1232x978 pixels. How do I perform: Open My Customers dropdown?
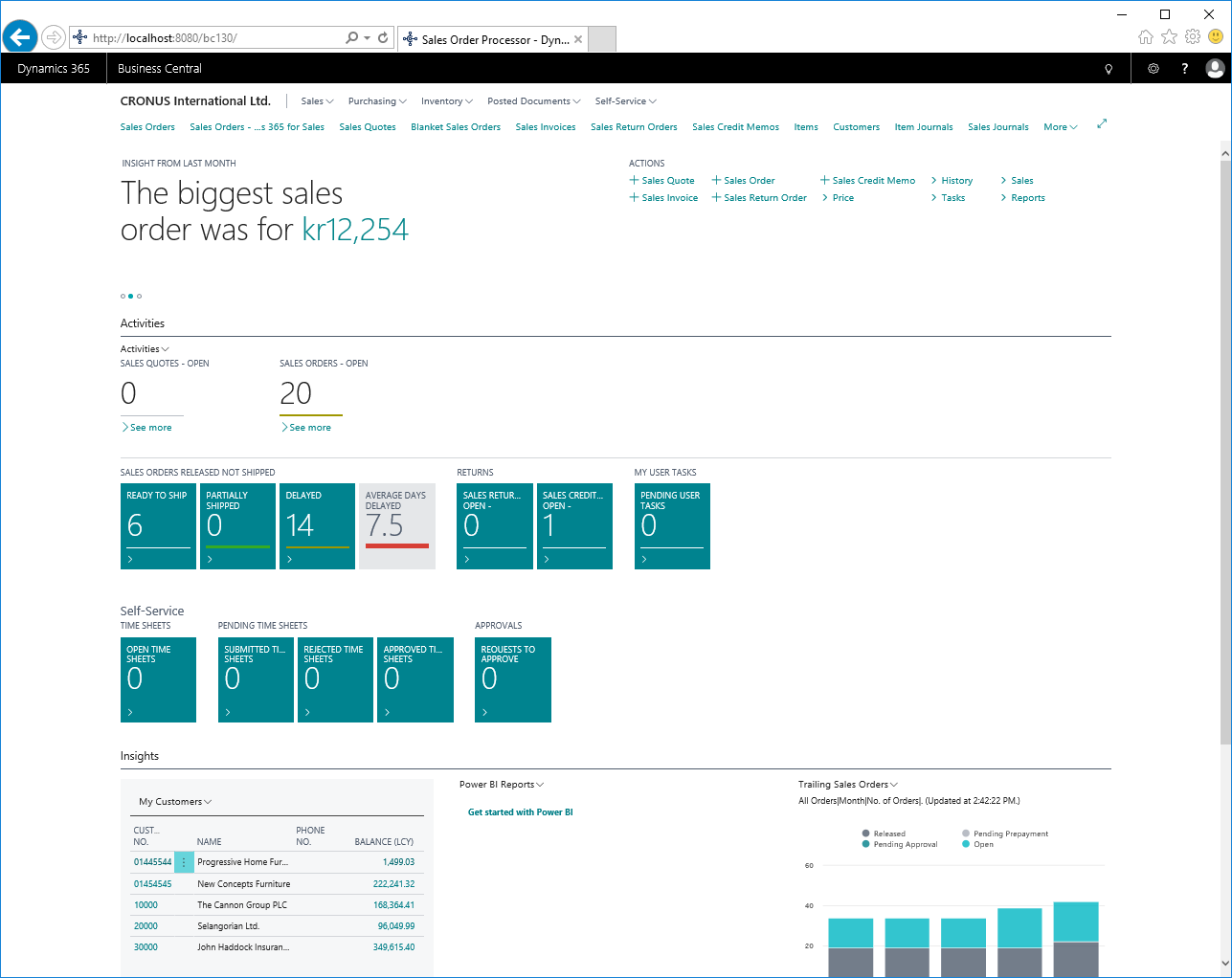pyautogui.click(x=175, y=802)
